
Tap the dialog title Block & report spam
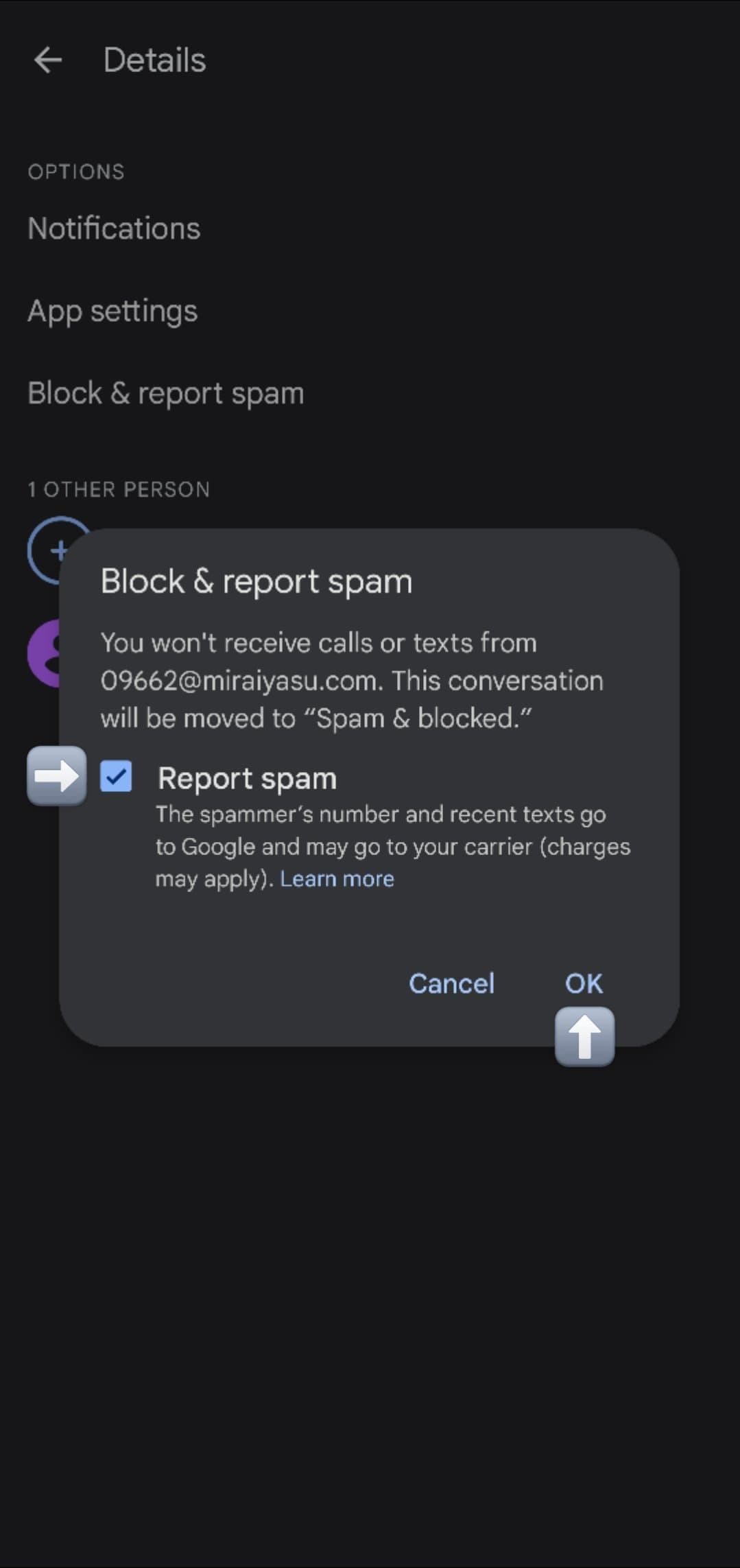[256, 581]
